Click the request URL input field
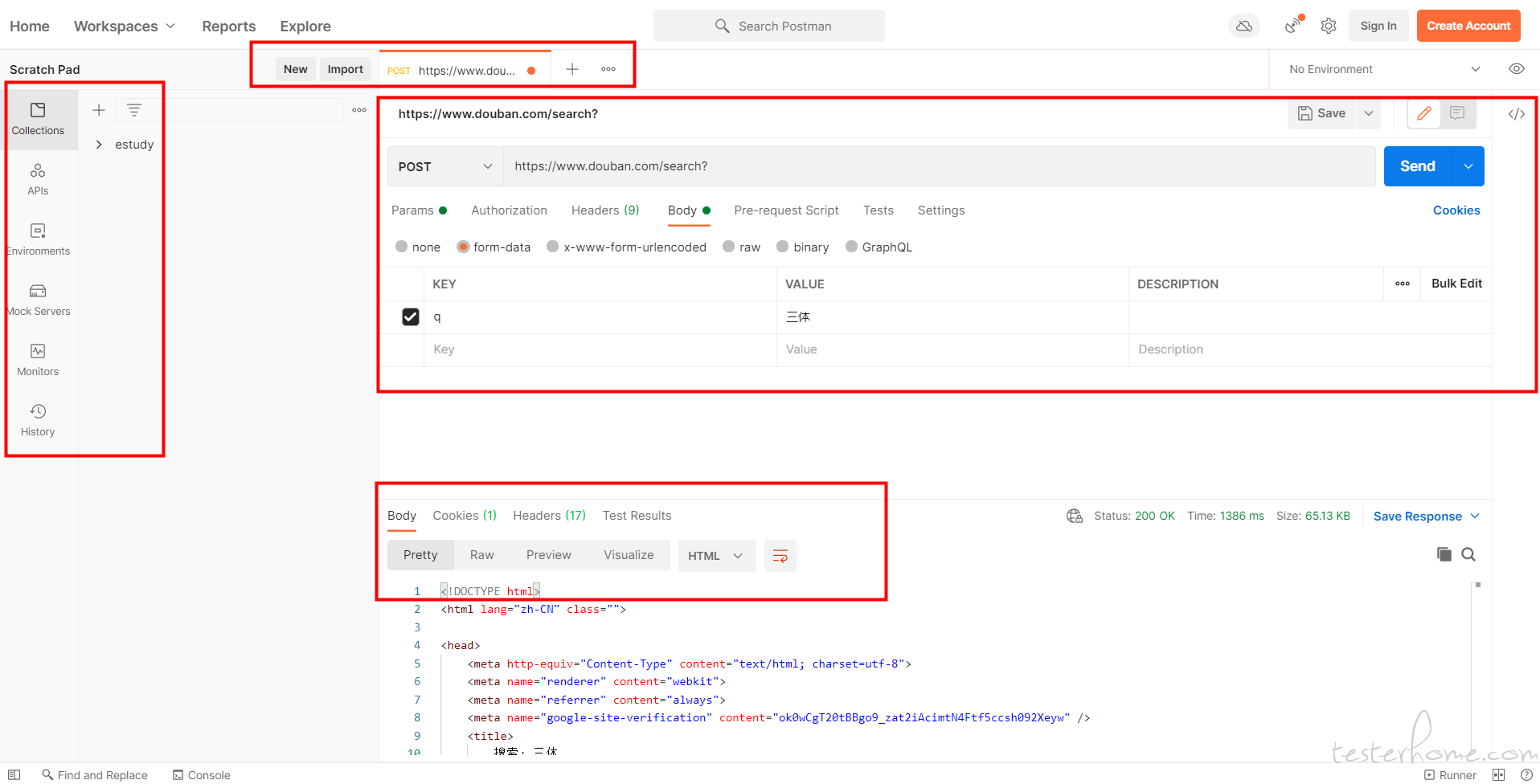Image resolution: width=1540 pixels, height=784 pixels. [940, 166]
